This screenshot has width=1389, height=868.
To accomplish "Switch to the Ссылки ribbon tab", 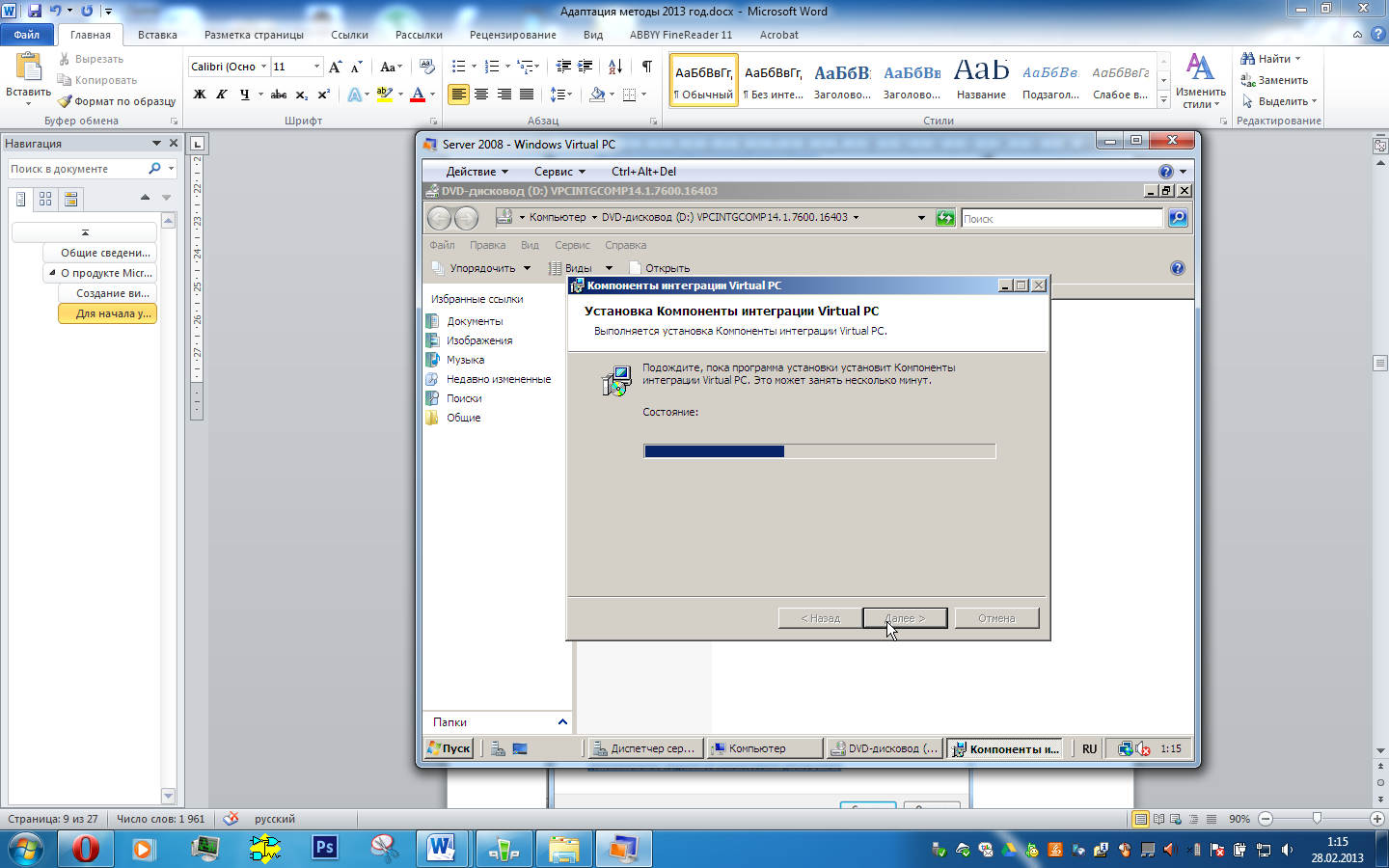I will point(349,35).
